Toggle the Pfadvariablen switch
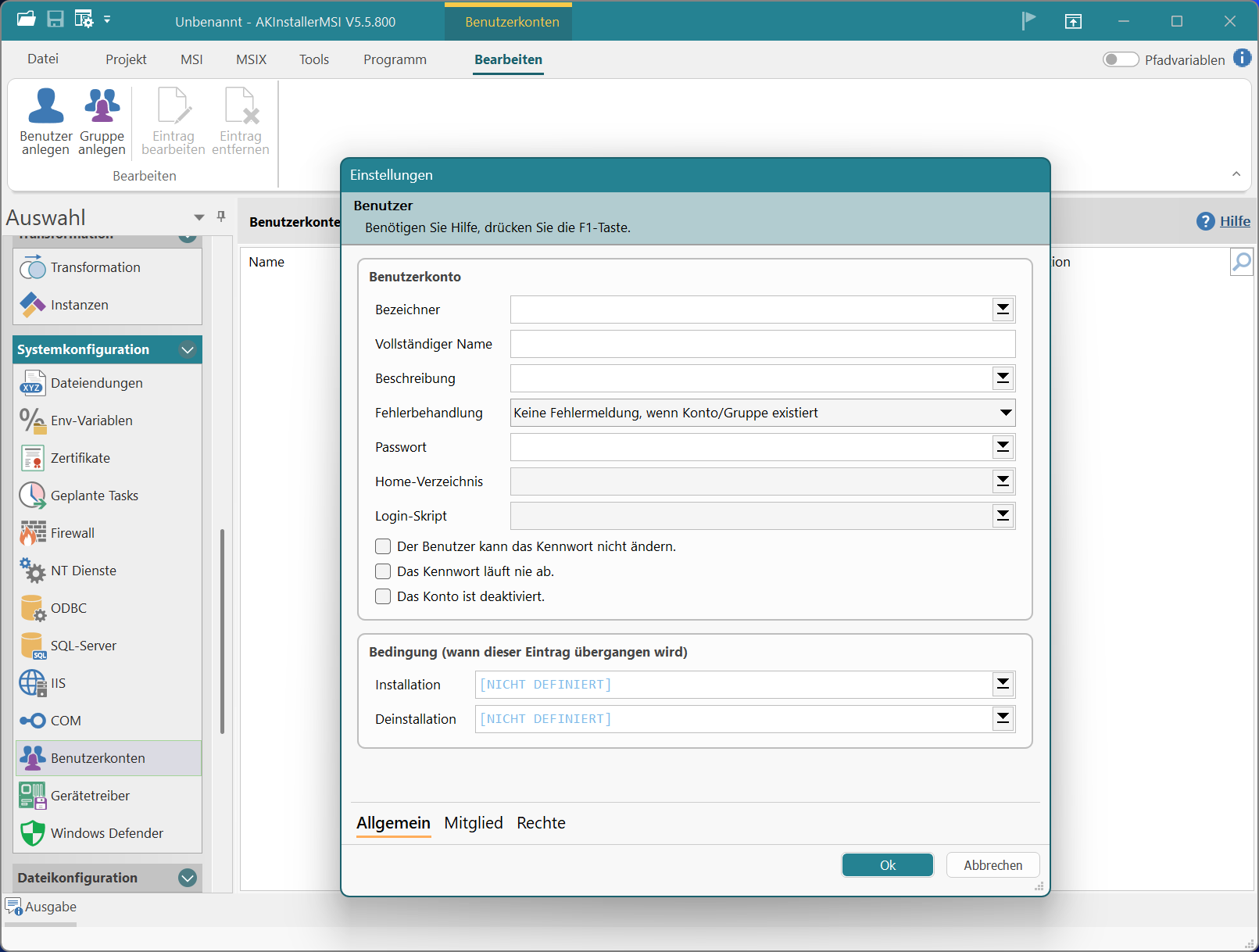Image resolution: width=1259 pixels, height=952 pixels. [1120, 60]
